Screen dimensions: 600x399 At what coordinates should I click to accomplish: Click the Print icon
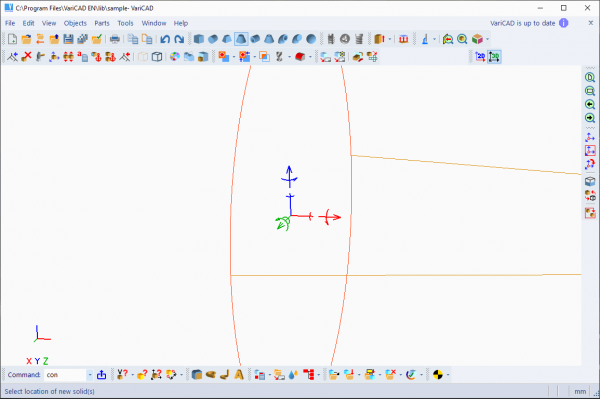(x=115, y=39)
